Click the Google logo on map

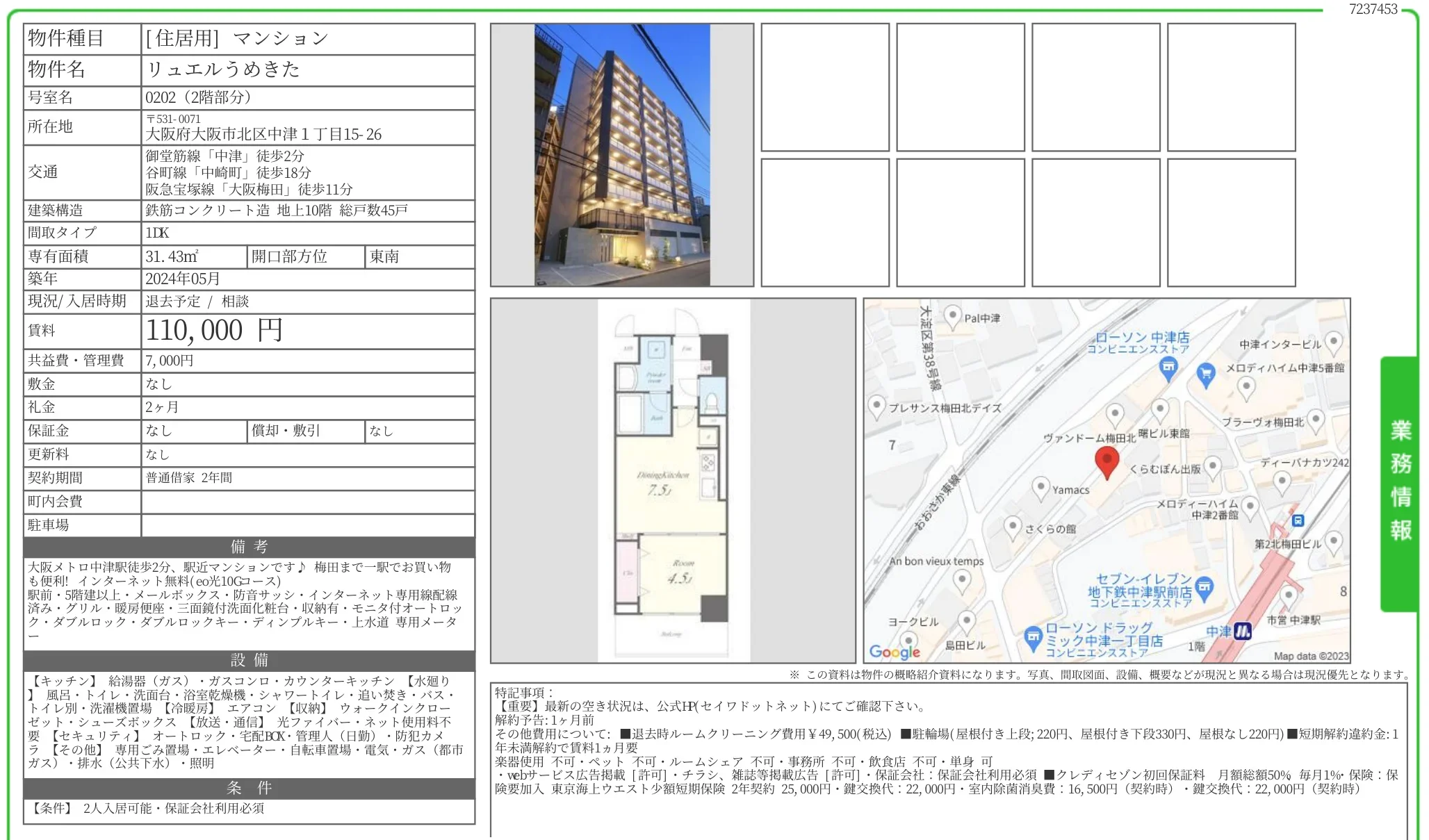pyautogui.click(x=894, y=651)
